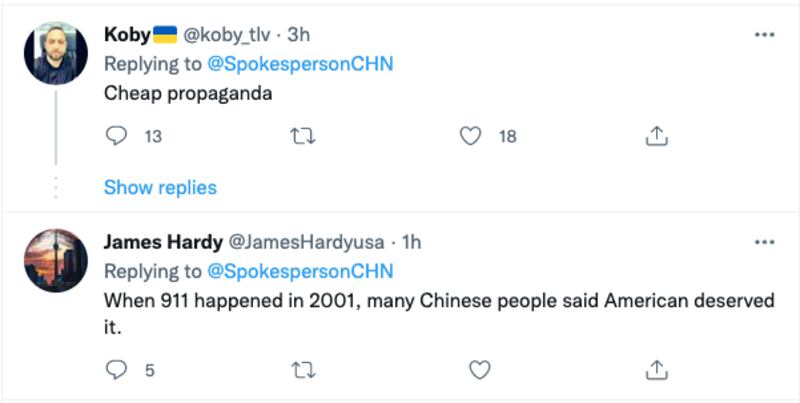Image resolution: width=800 pixels, height=403 pixels.
Task: Open the more options menu on Koby's tweet
Action: point(764,34)
